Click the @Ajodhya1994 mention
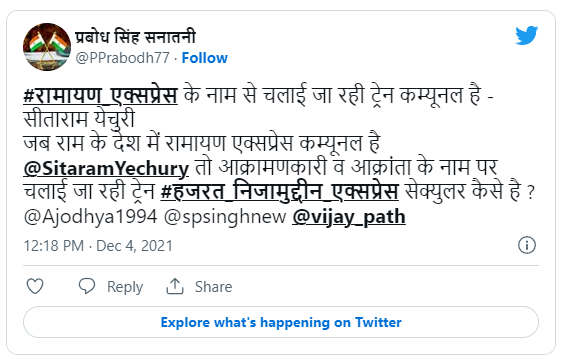 90,217
